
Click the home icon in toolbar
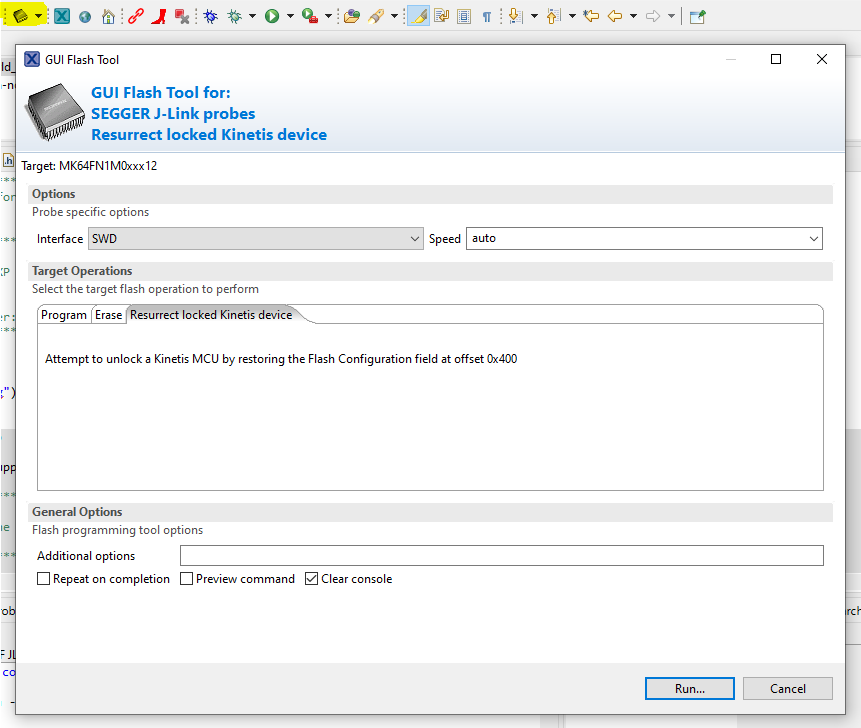pyautogui.click(x=108, y=16)
